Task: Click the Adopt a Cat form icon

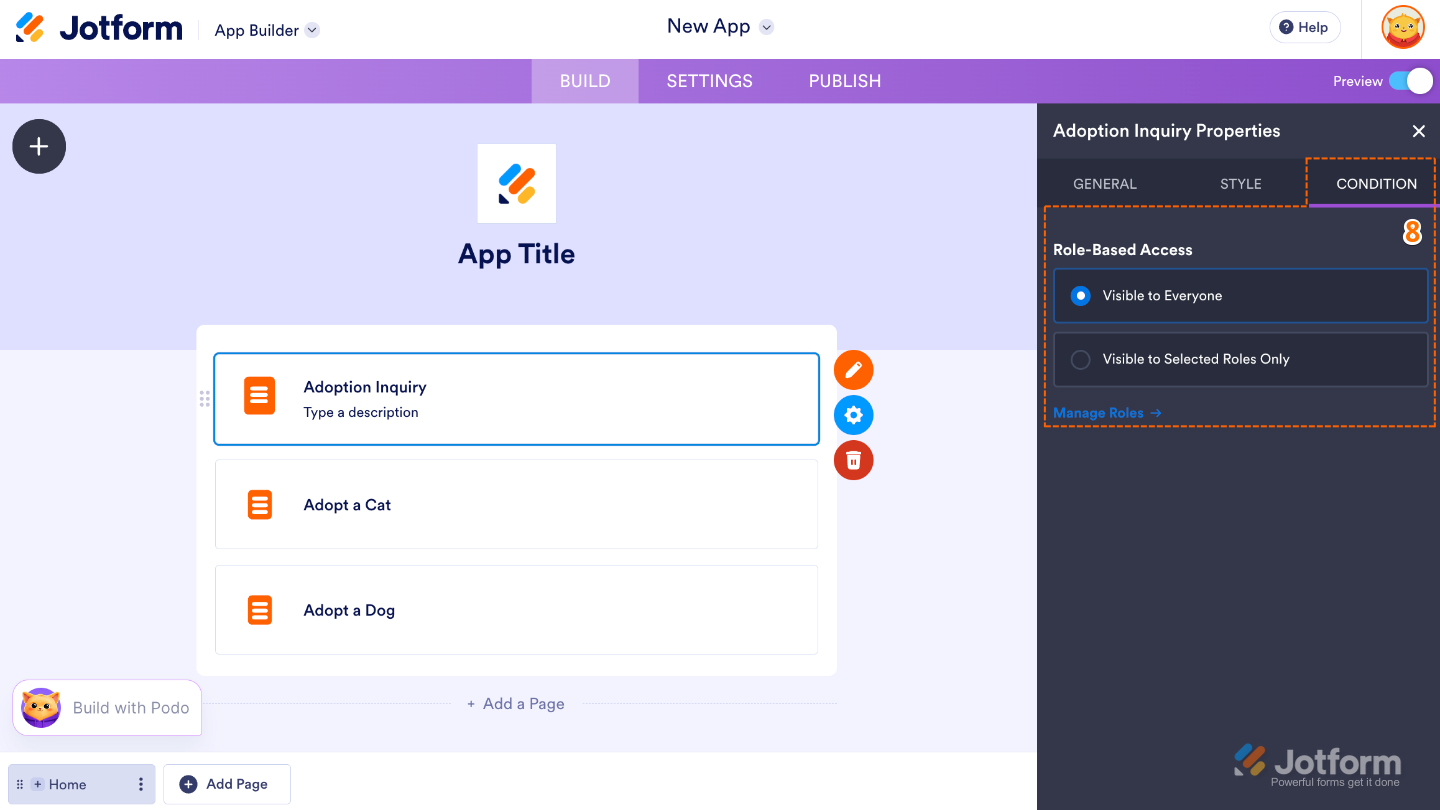Action: 259,504
